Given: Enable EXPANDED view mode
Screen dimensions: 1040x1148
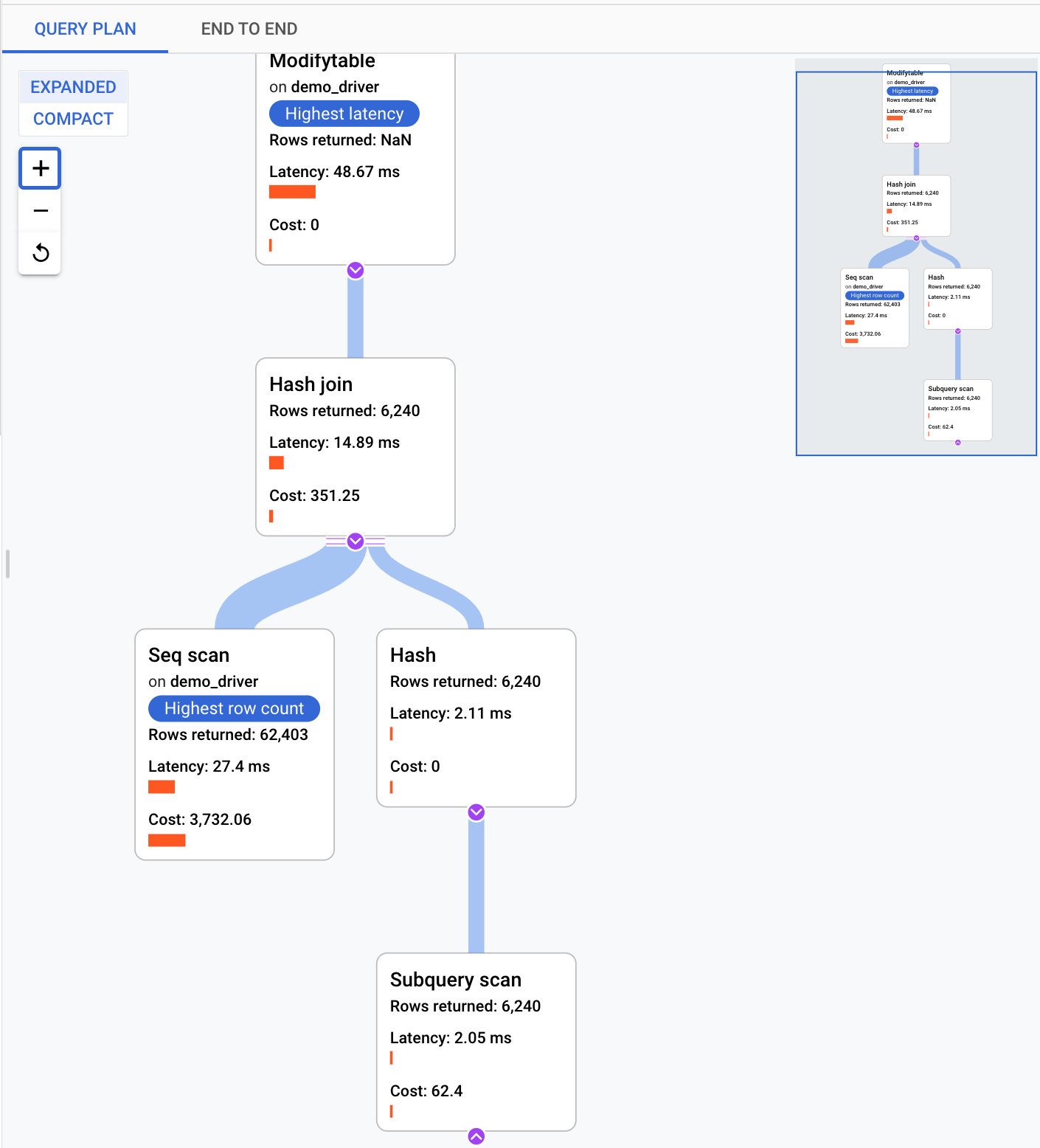Looking at the screenshot, I should (x=73, y=86).
